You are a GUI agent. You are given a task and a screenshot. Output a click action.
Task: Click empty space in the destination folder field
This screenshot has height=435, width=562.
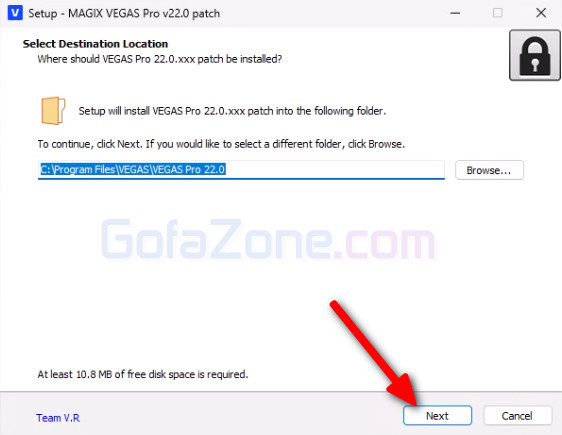point(333,169)
